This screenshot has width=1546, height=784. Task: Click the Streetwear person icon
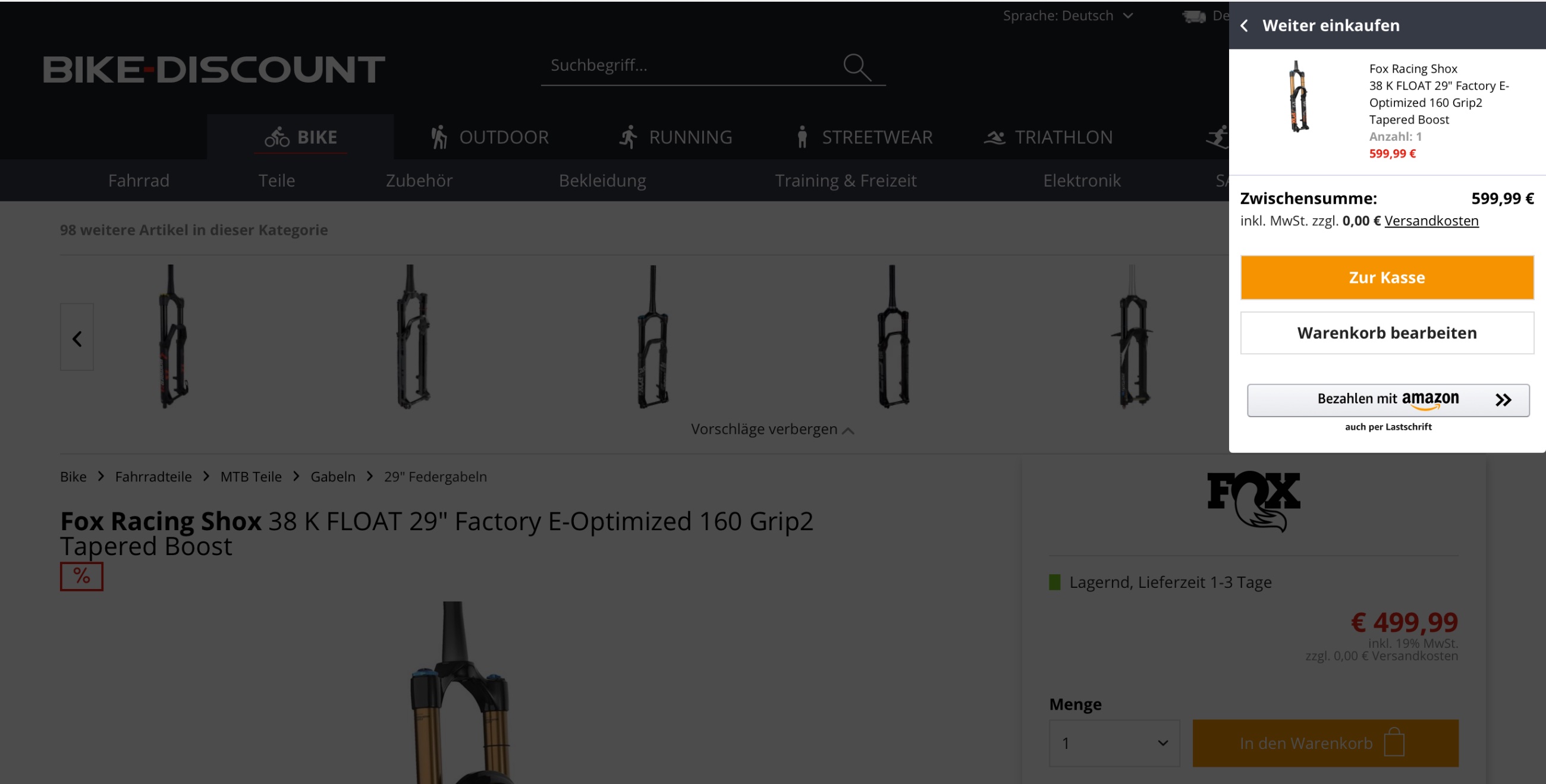802,137
